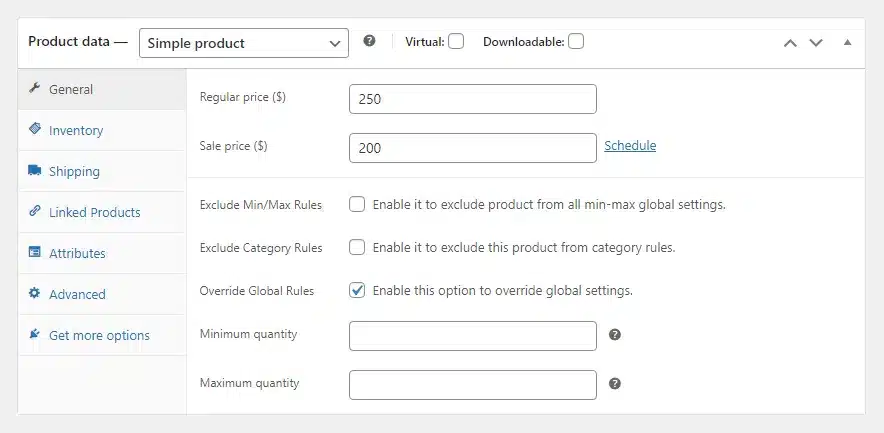884x433 pixels.
Task: Click help icon beside Maximum quantity field
Action: [615, 384]
